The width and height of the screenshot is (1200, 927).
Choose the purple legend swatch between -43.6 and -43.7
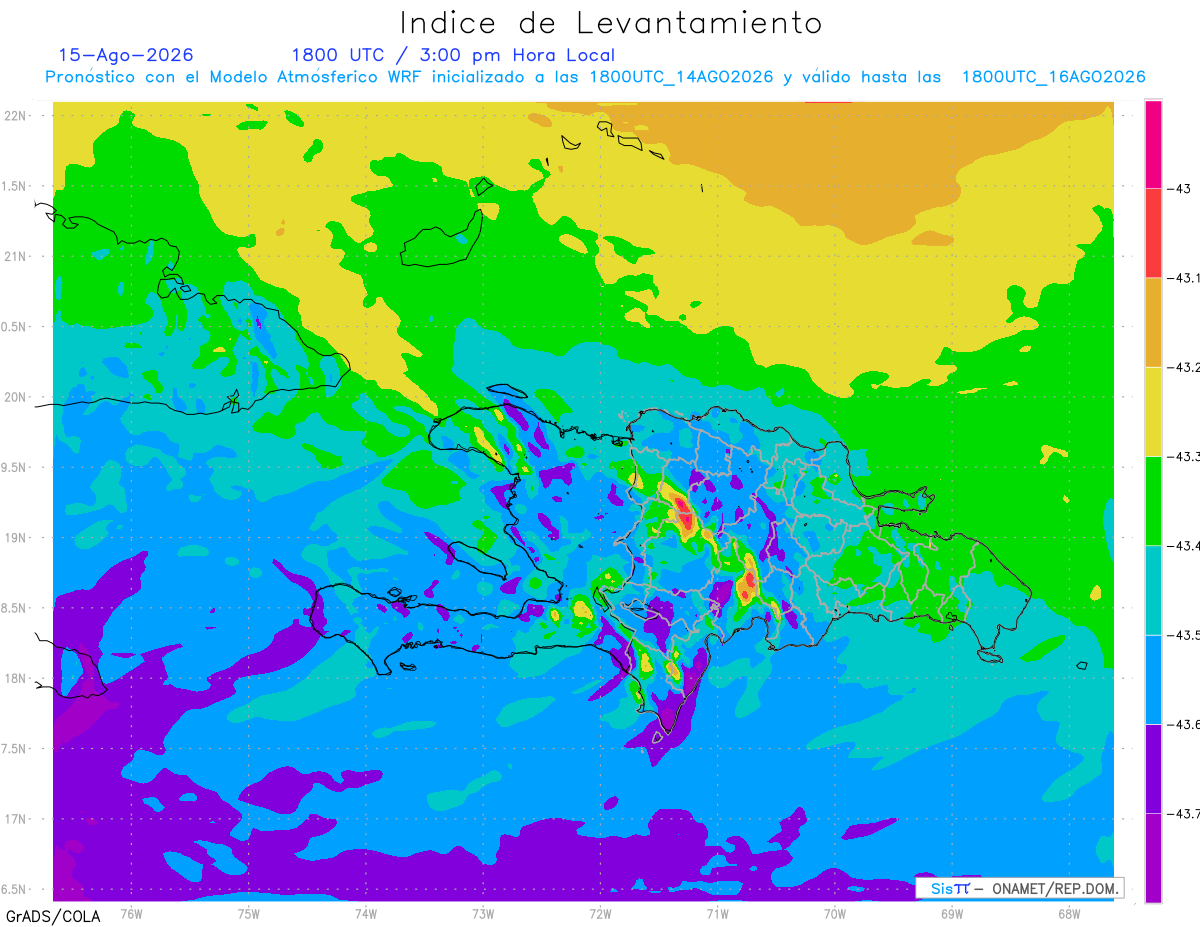1153,768
